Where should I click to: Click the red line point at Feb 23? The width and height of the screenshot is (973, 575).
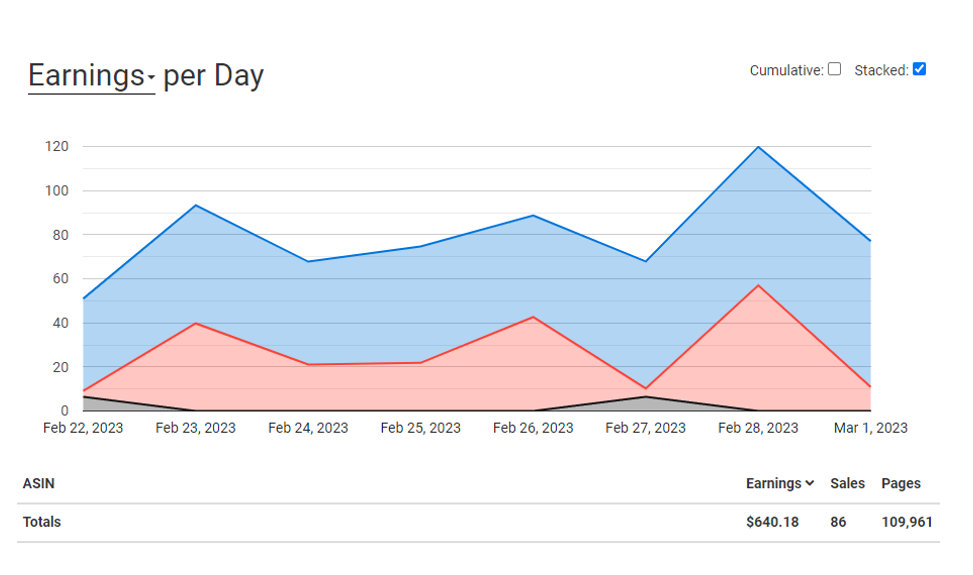195,323
